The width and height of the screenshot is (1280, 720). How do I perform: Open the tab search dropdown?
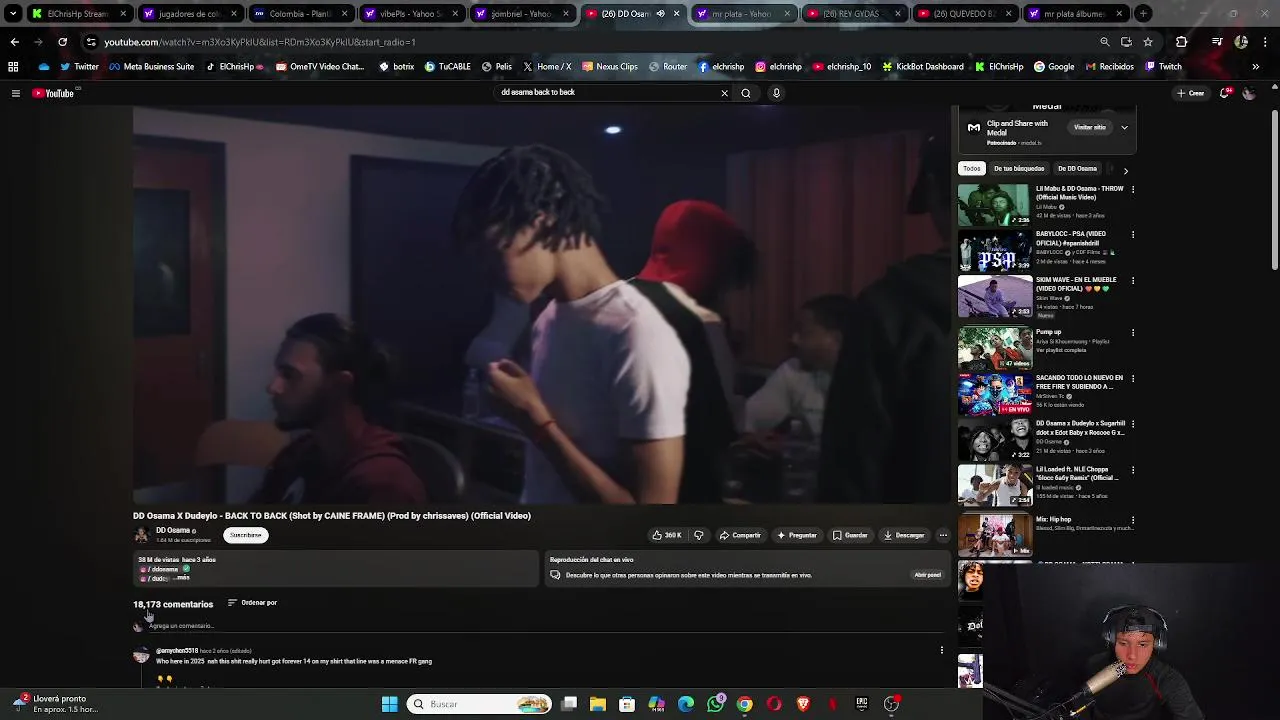click(x=13, y=14)
